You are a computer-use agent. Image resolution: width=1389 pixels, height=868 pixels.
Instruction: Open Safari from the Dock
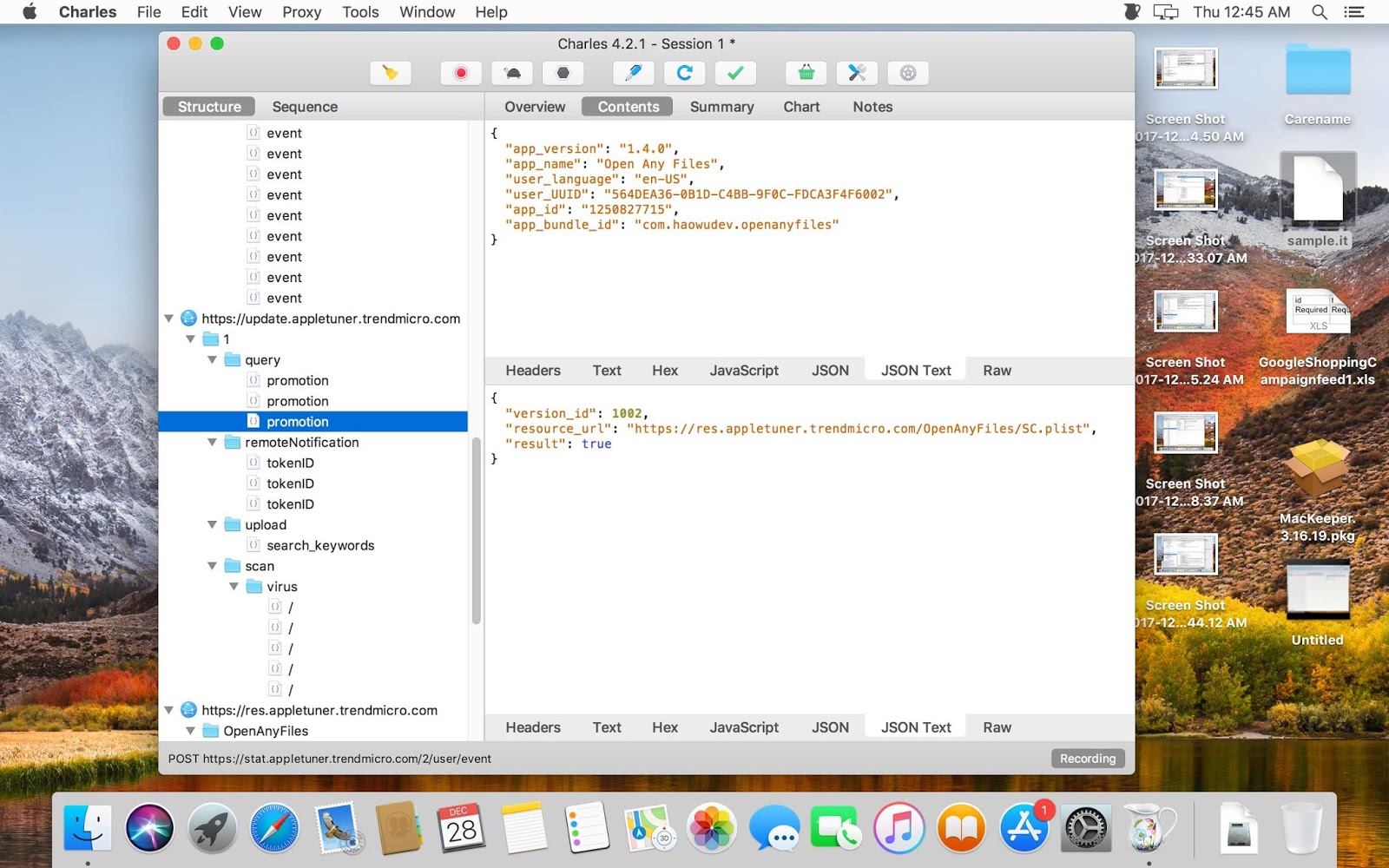click(x=274, y=828)
